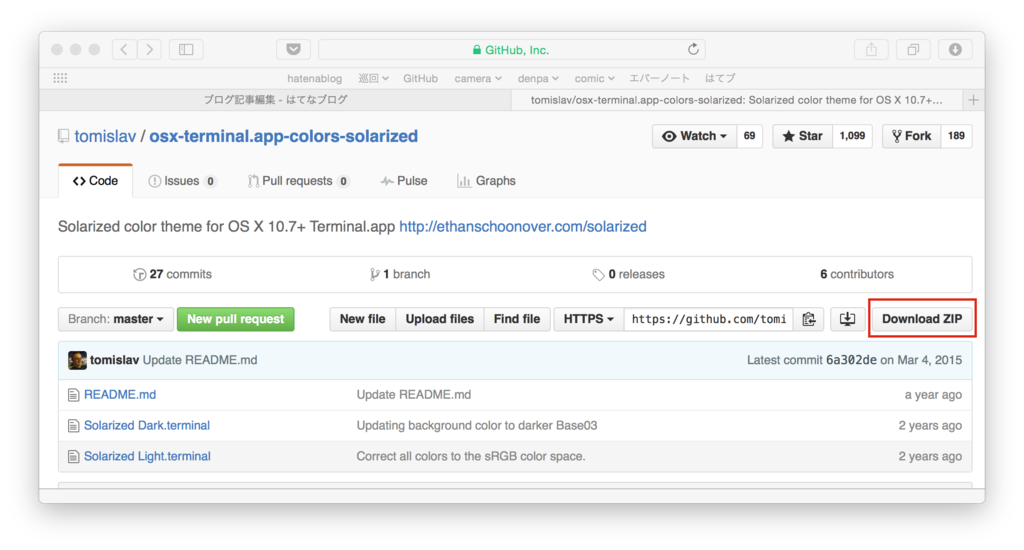Click the Download ZIP button
The width and height of the screenshot is (1024, 550).
pos(922,319)
